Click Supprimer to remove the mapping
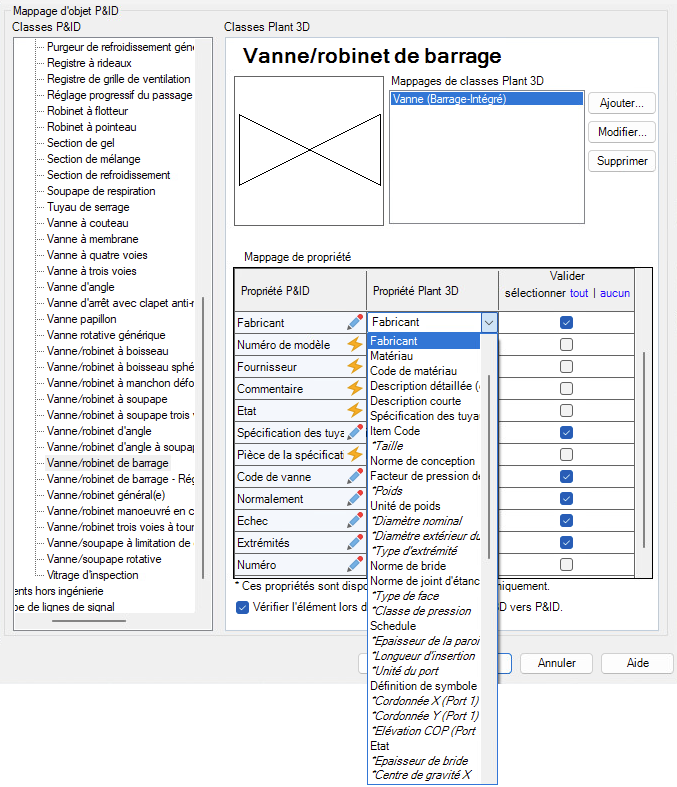 click(x=622, y=161)
